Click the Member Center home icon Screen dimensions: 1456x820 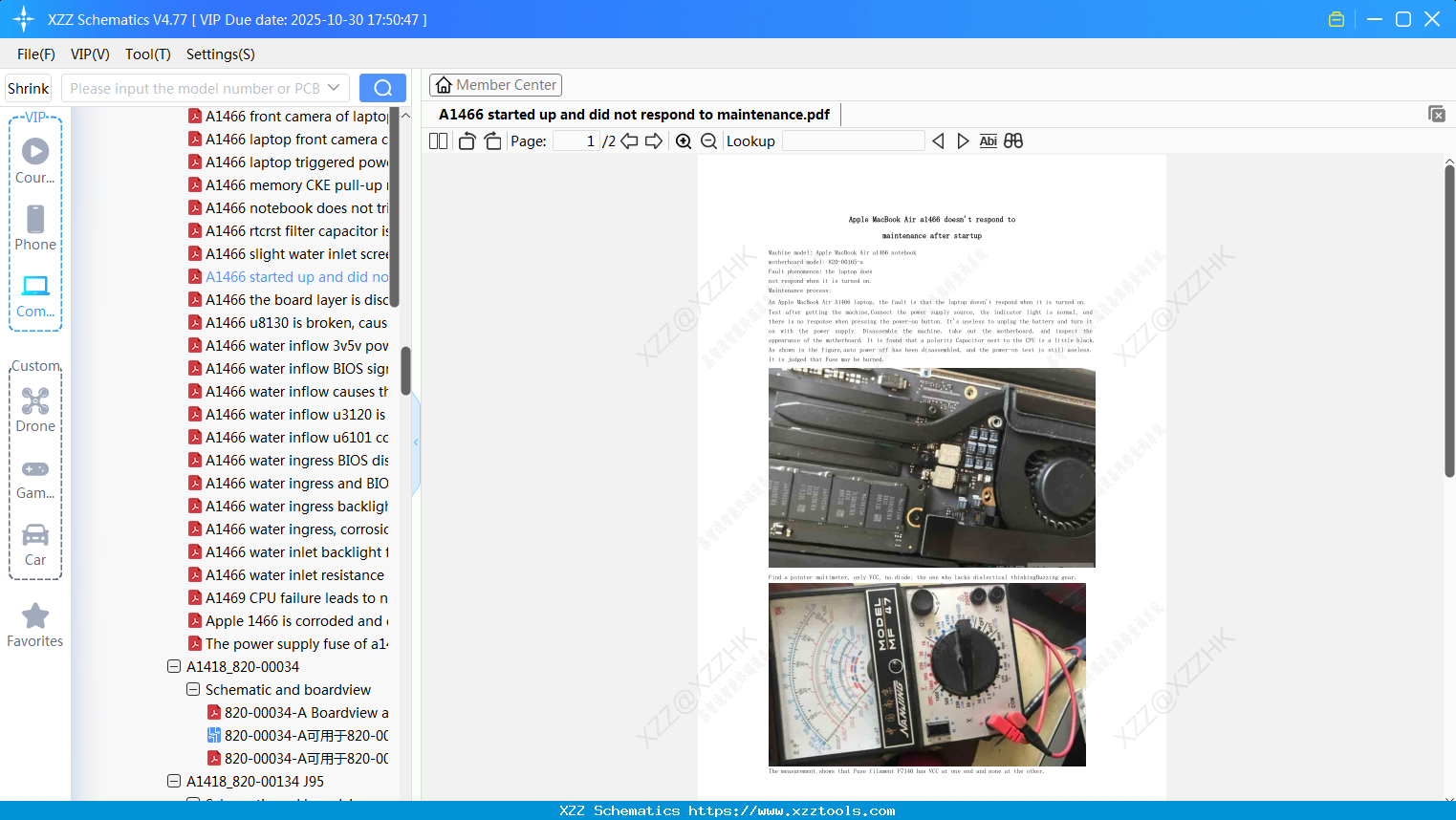[444, 85]
